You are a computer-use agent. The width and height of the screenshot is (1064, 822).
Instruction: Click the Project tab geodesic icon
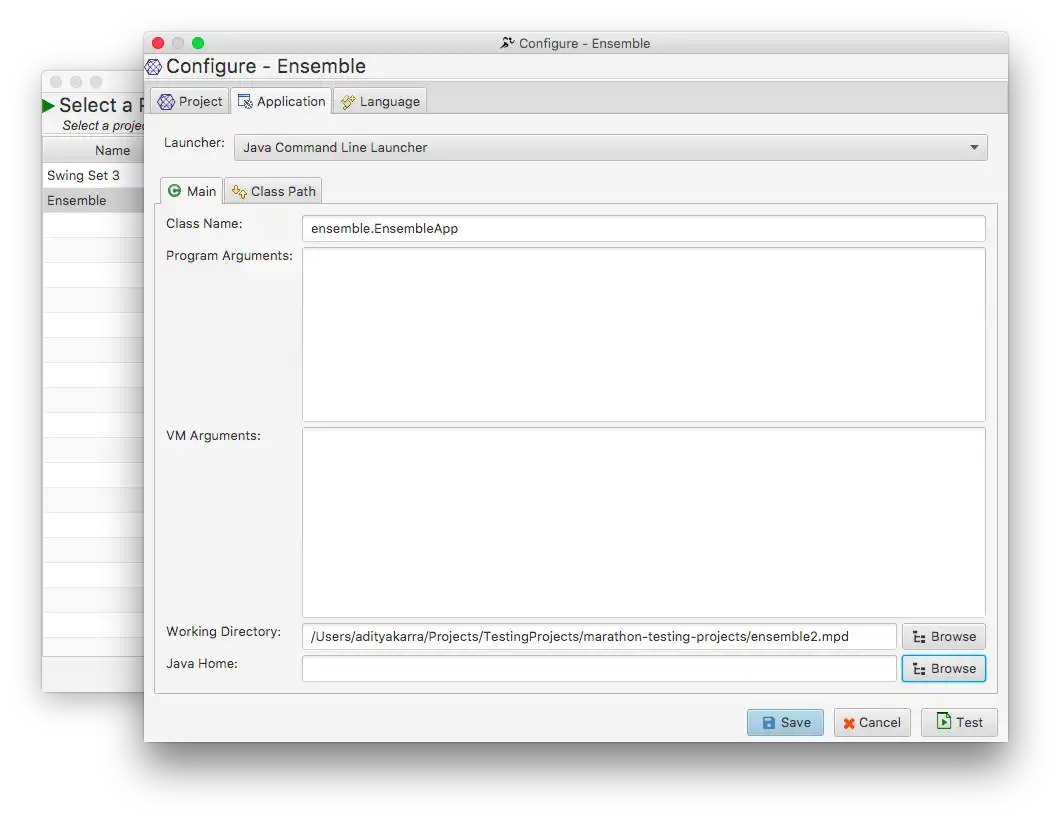tap(166, 102)
